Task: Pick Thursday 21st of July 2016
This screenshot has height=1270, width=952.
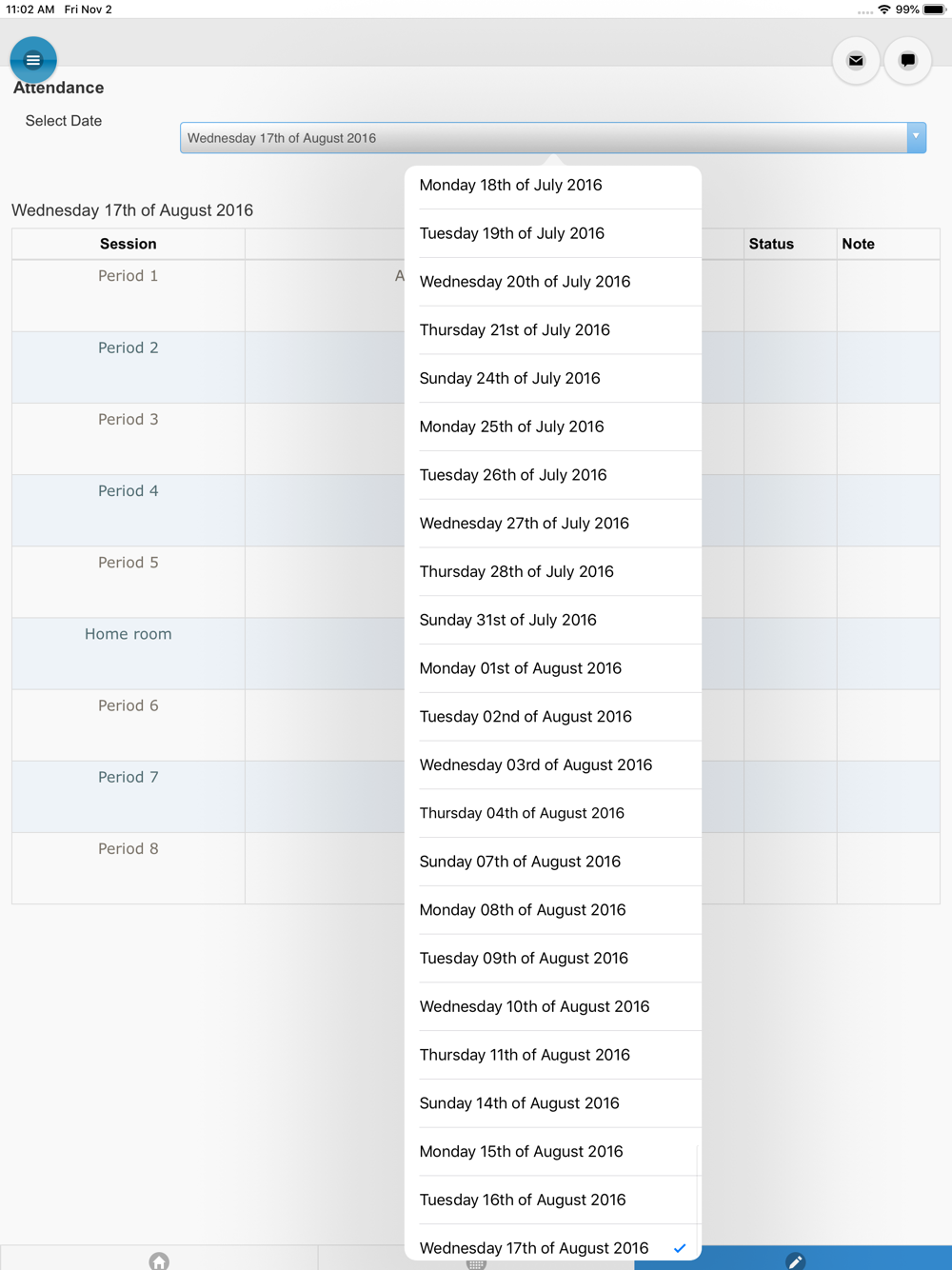Action: 553,329
